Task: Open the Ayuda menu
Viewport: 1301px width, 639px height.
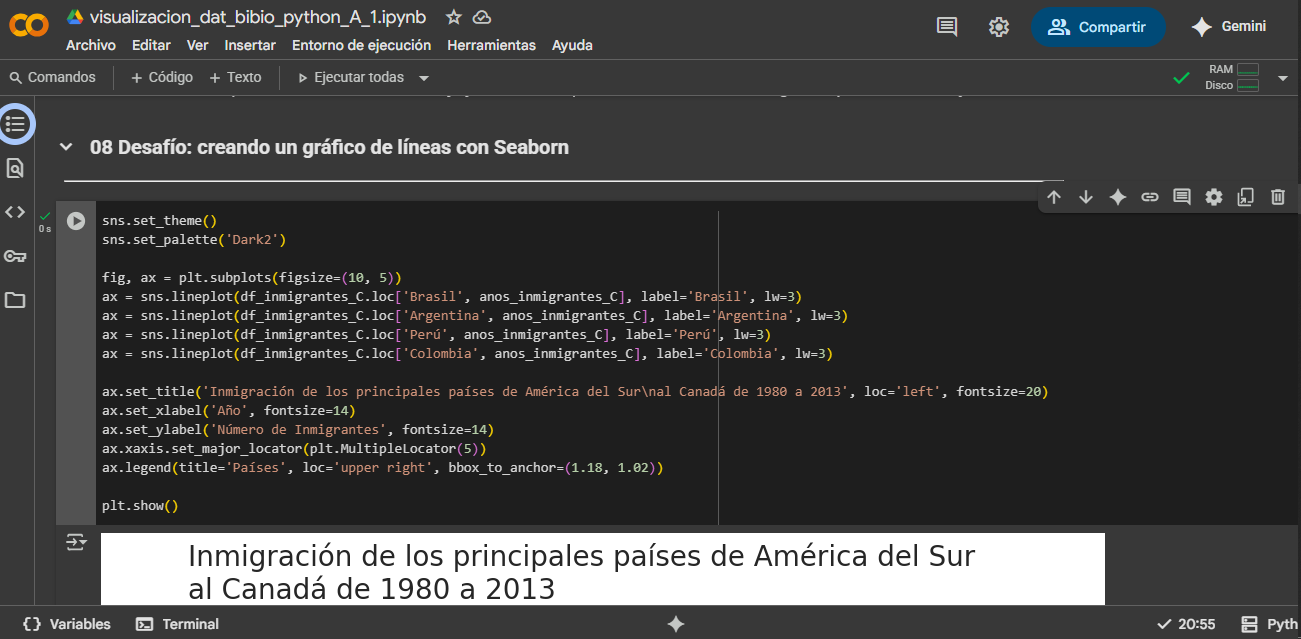Action: click(x=572, y=45)
